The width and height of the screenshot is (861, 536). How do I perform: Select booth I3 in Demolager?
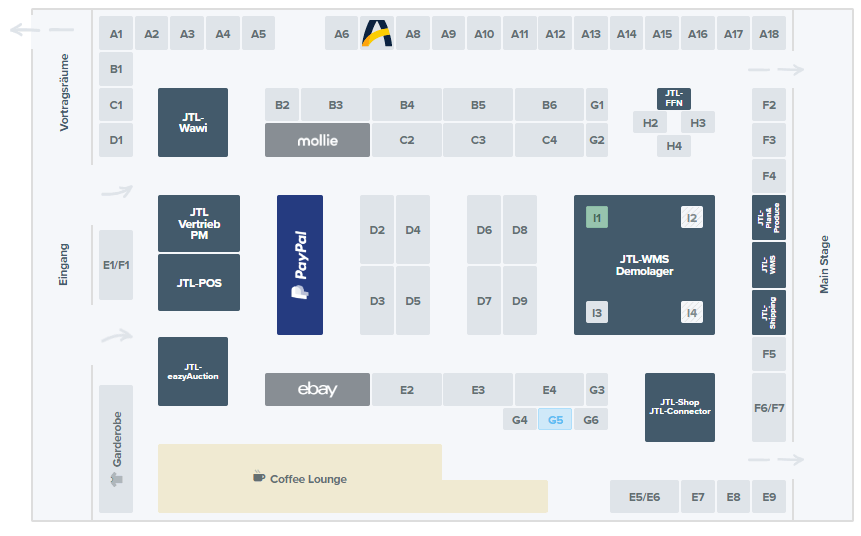pos(597,312)
